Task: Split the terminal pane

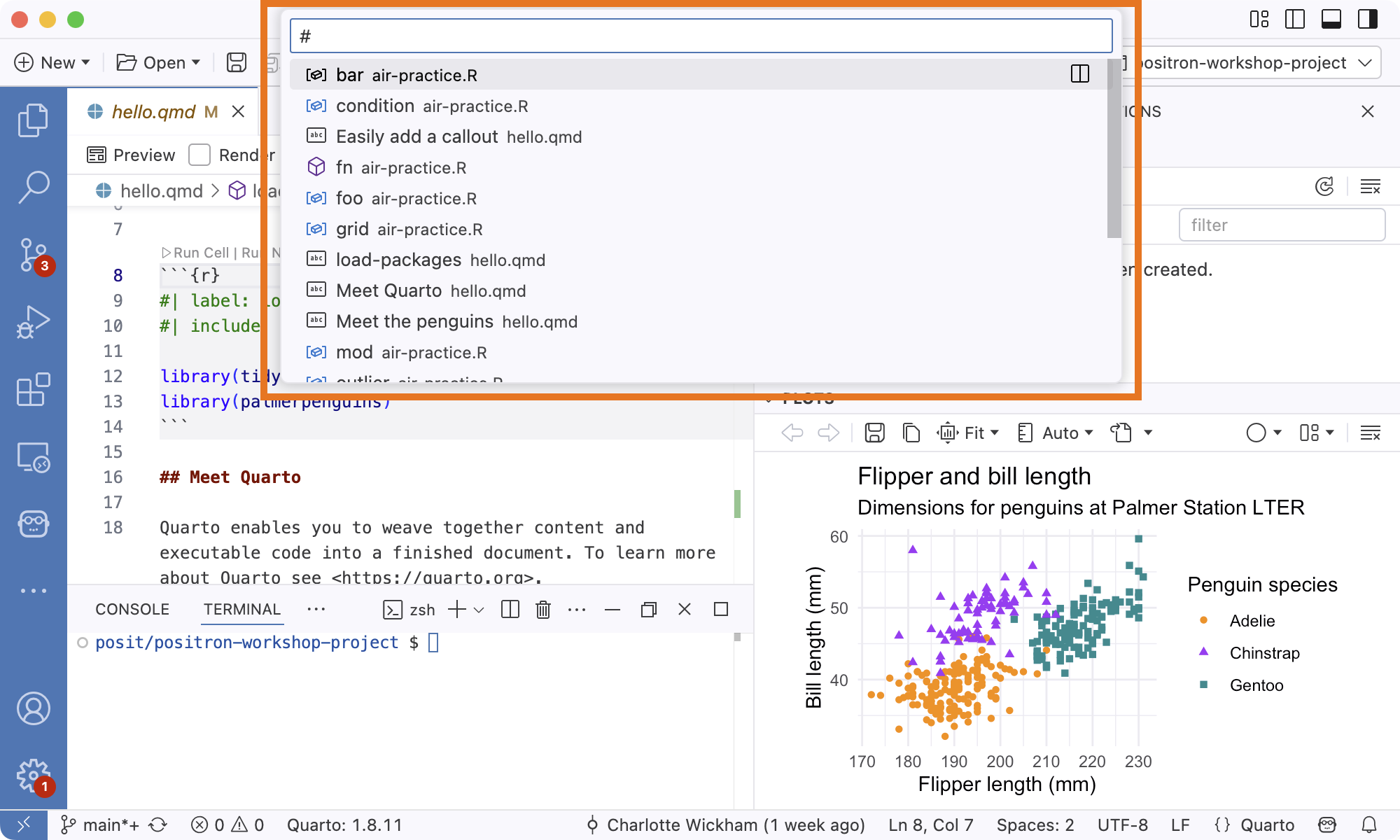Action: (510, 609)
